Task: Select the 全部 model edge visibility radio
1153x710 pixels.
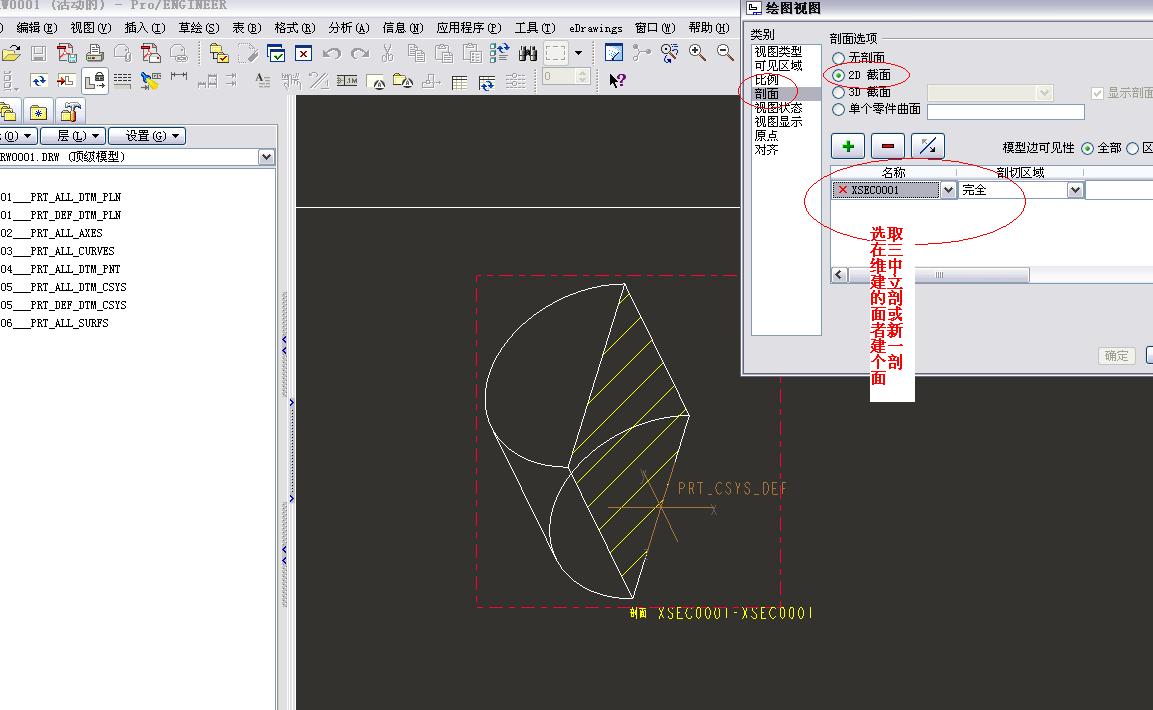Action: click(x=1088, y=148)
